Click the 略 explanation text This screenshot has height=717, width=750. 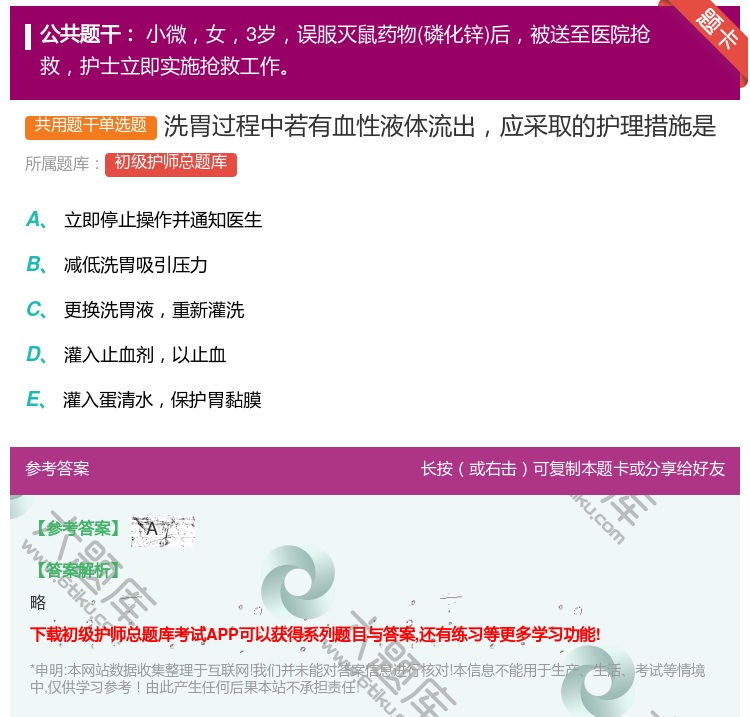click(38, 602)
